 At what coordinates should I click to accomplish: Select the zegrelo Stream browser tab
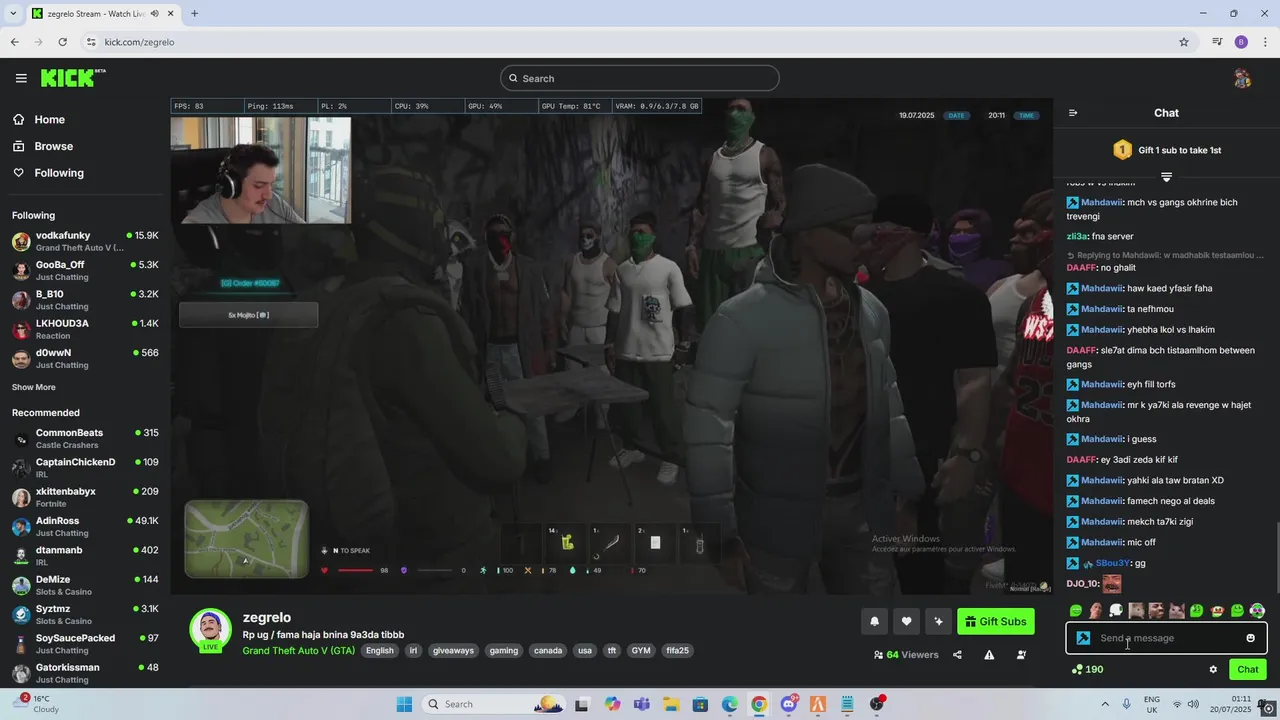pyautogui.click(x=102, y=14)
